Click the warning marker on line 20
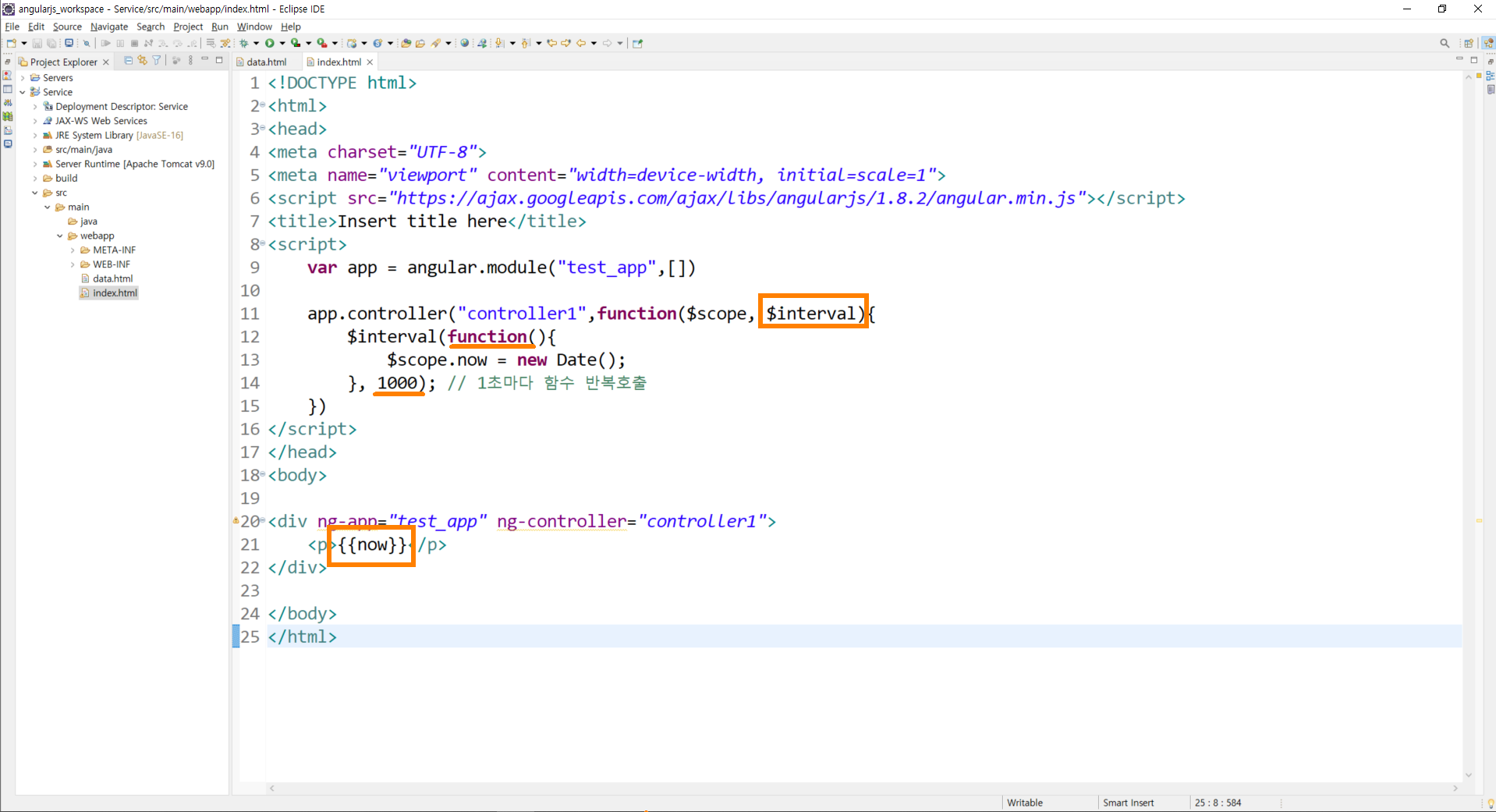This screenshot has height=812, width=1496. 236,520
